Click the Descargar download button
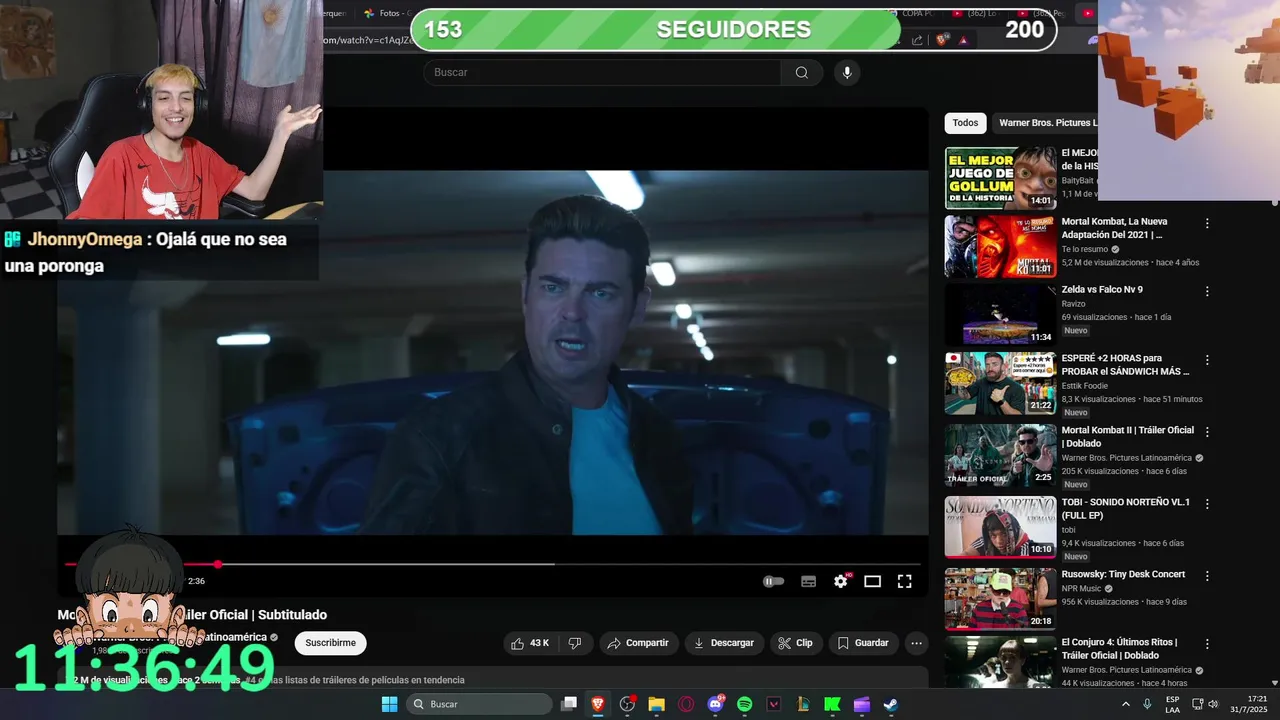This screenshot has width=1280, height=720. (724, 643)
